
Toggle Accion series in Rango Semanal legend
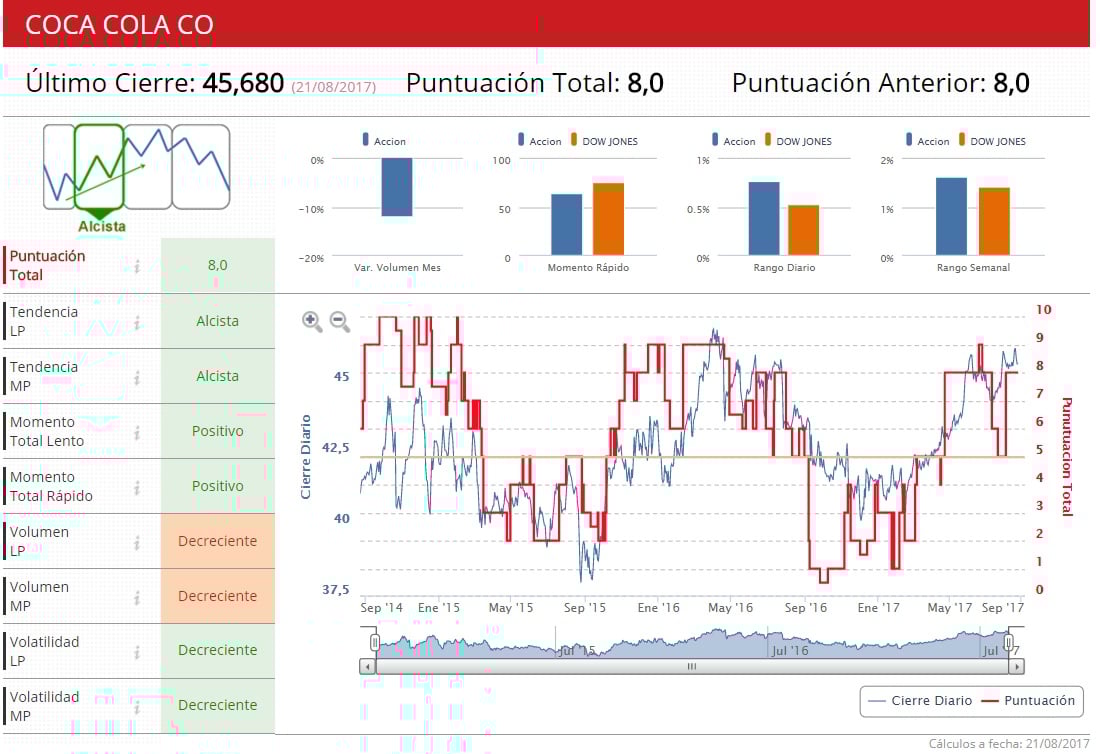[x=927, y=140]
